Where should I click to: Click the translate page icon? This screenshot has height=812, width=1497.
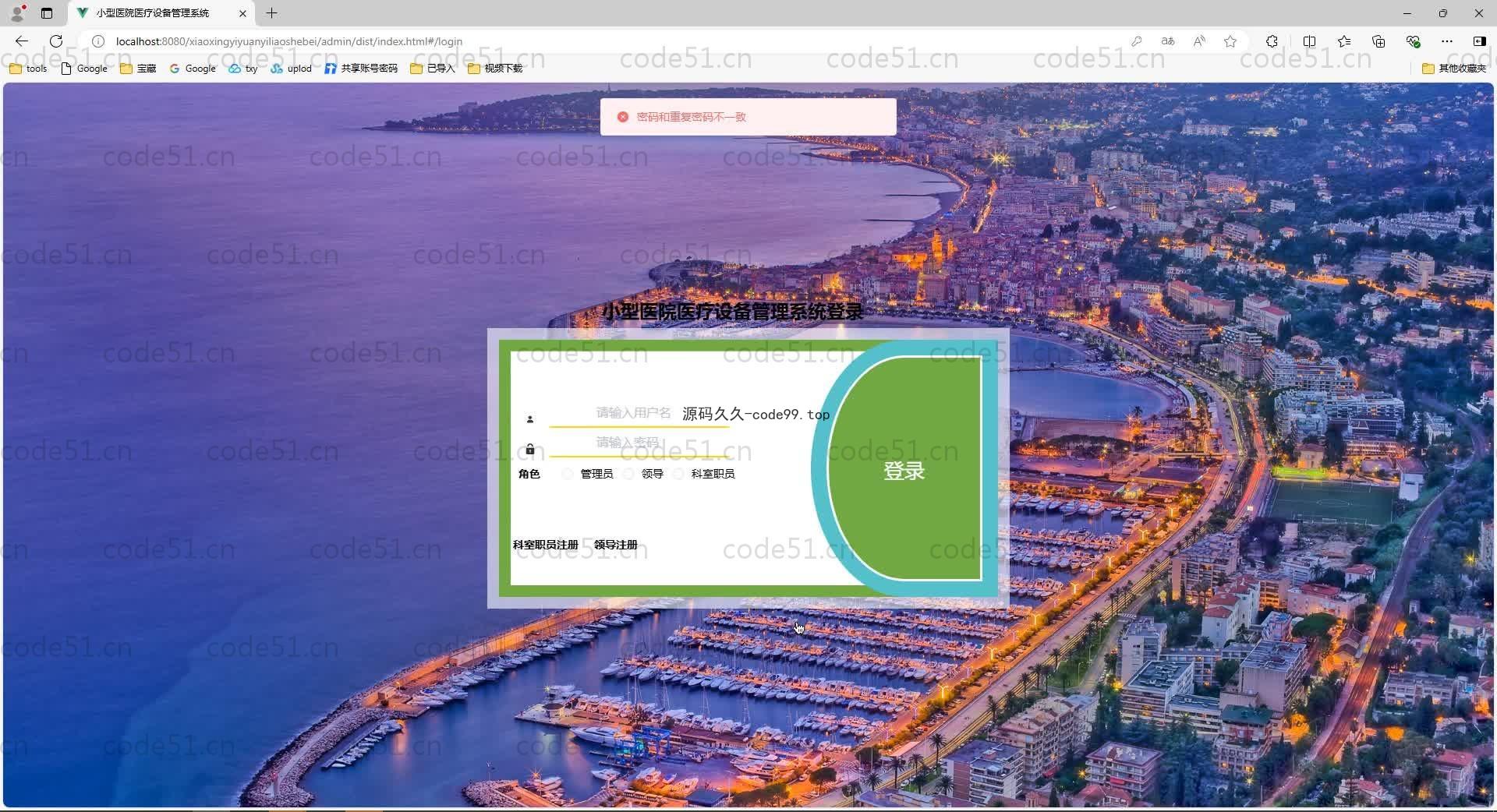tap(1168, 41)
